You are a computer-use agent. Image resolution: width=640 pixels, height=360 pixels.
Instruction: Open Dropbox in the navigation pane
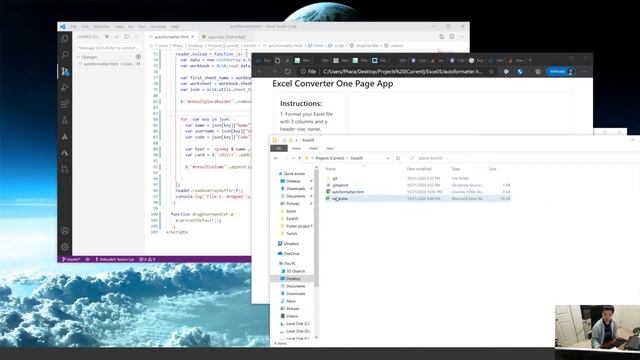291,243
